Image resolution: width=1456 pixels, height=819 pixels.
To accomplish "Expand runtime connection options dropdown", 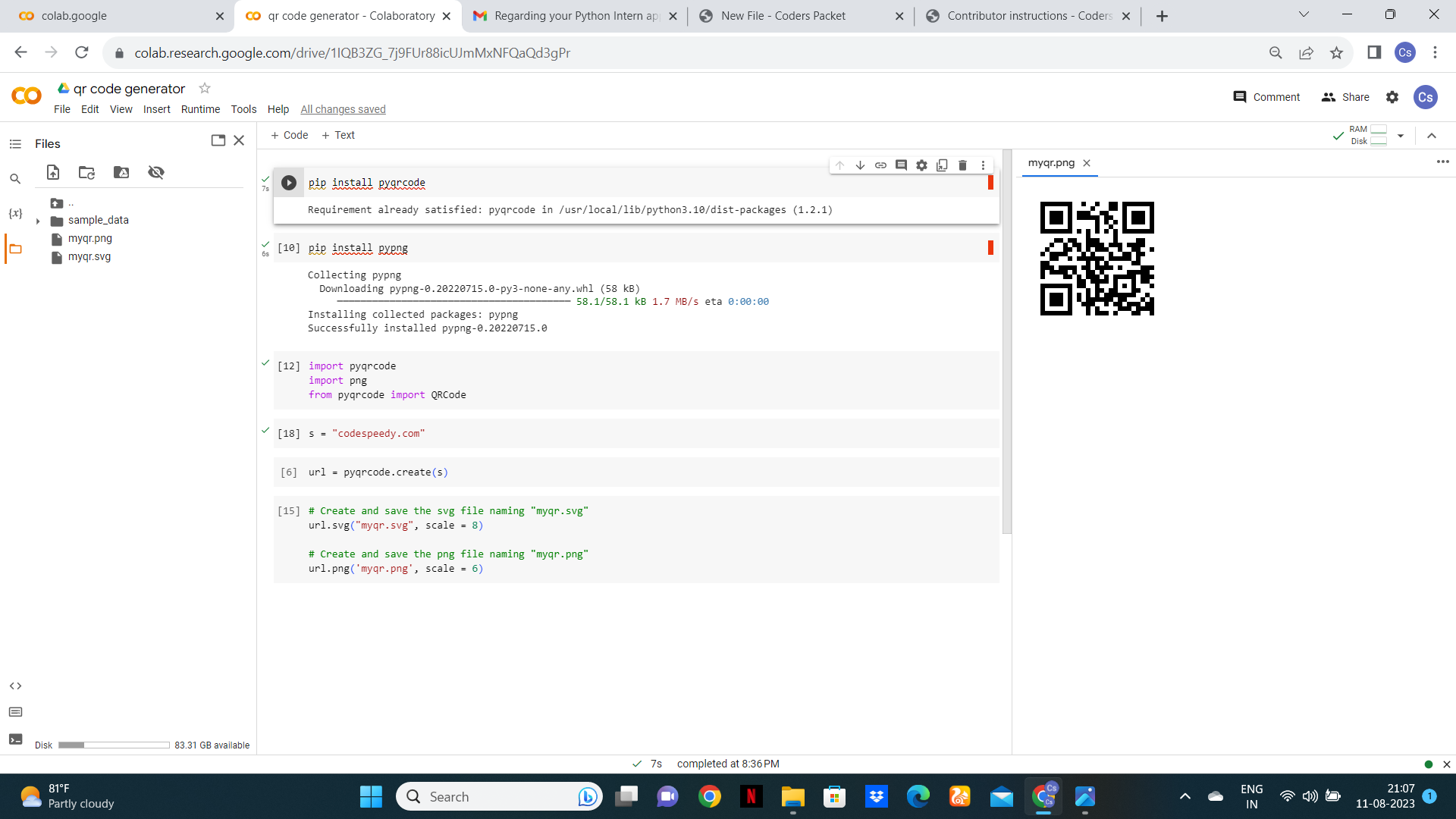I will tap(1401, 136).
